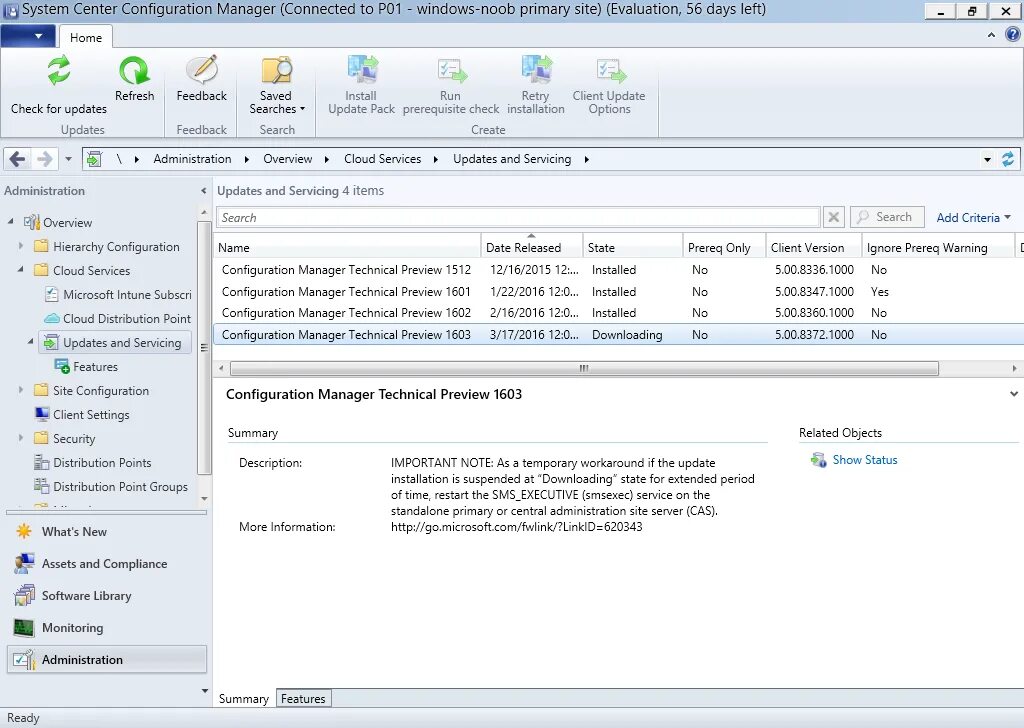Collapse the Administration navigation pane

[x=203, y=191]
